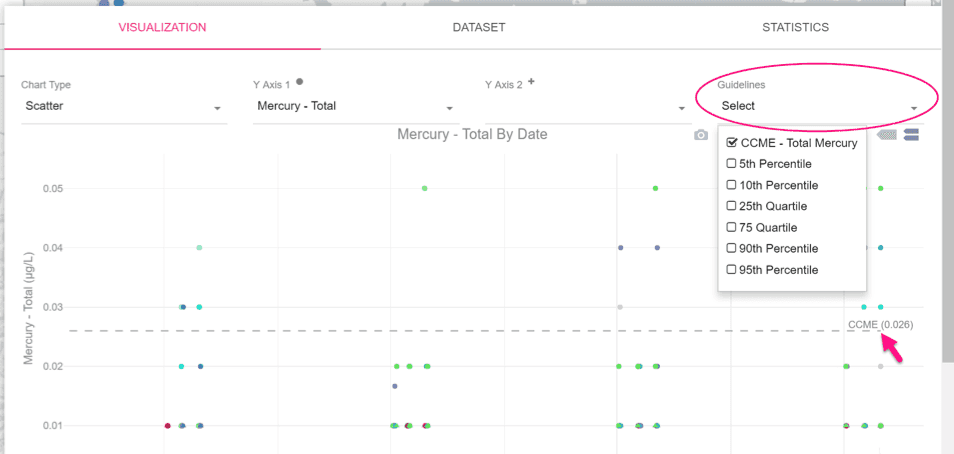Toggle the compare data on hover icon
The width and height of the screenshot is (954, 454).
tap(911, 134)
